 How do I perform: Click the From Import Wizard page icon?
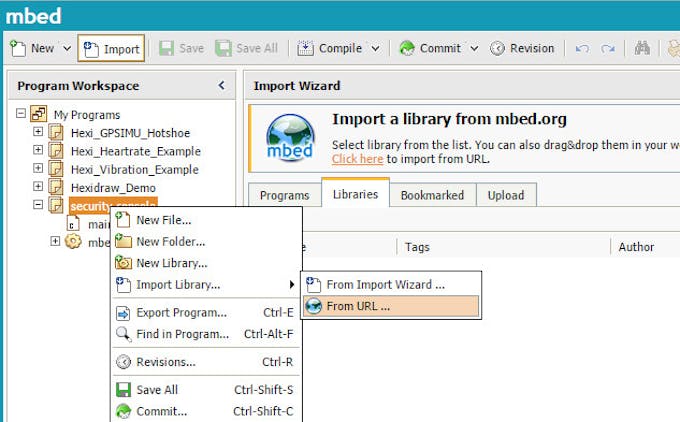(314, 285)
